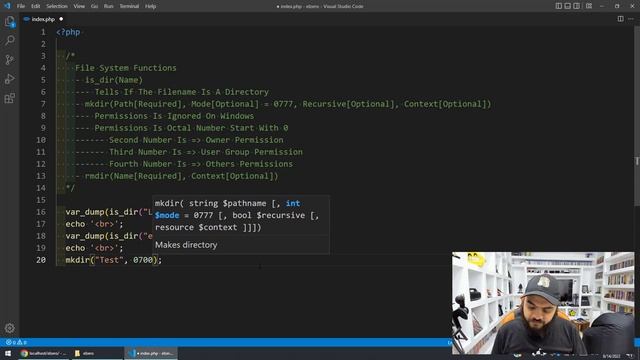Open the Edit menu
Image resolution: width=640 pixels, height=360 pixels.
click(36, 6)
